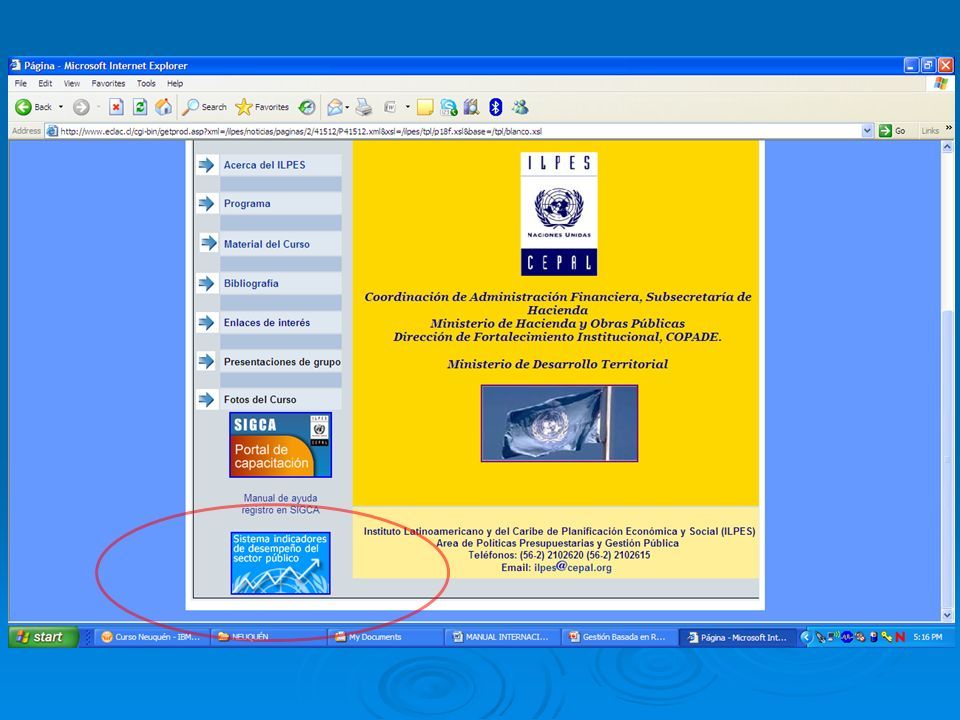Expand the address bar dropdown
Viewport: 960px width, 720px height.
coord(867,130)
